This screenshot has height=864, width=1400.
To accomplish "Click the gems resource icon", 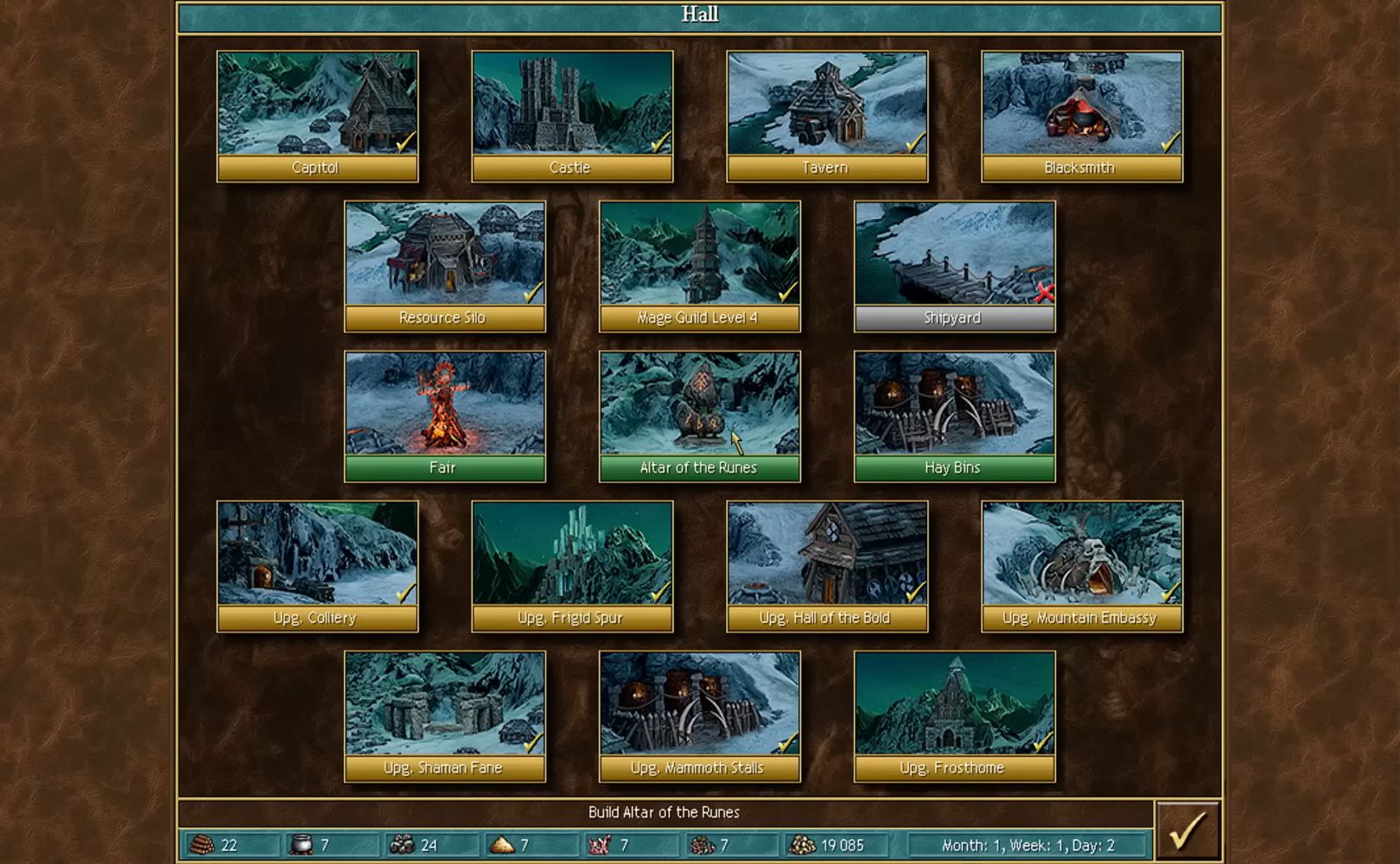I will tap(701, 845).
